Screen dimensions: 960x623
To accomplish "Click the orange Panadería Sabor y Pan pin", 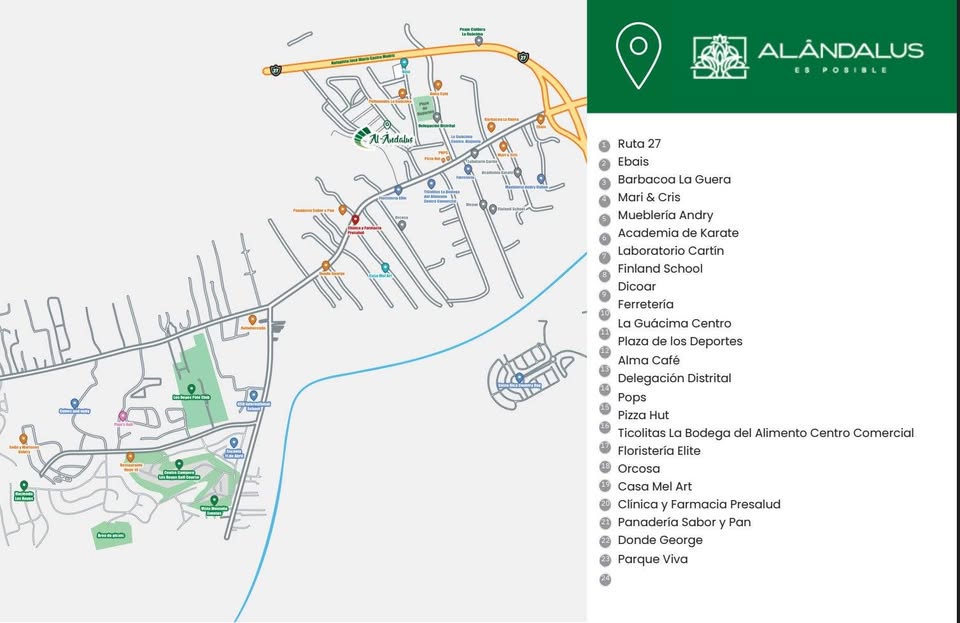I will [x=342, y=210].
